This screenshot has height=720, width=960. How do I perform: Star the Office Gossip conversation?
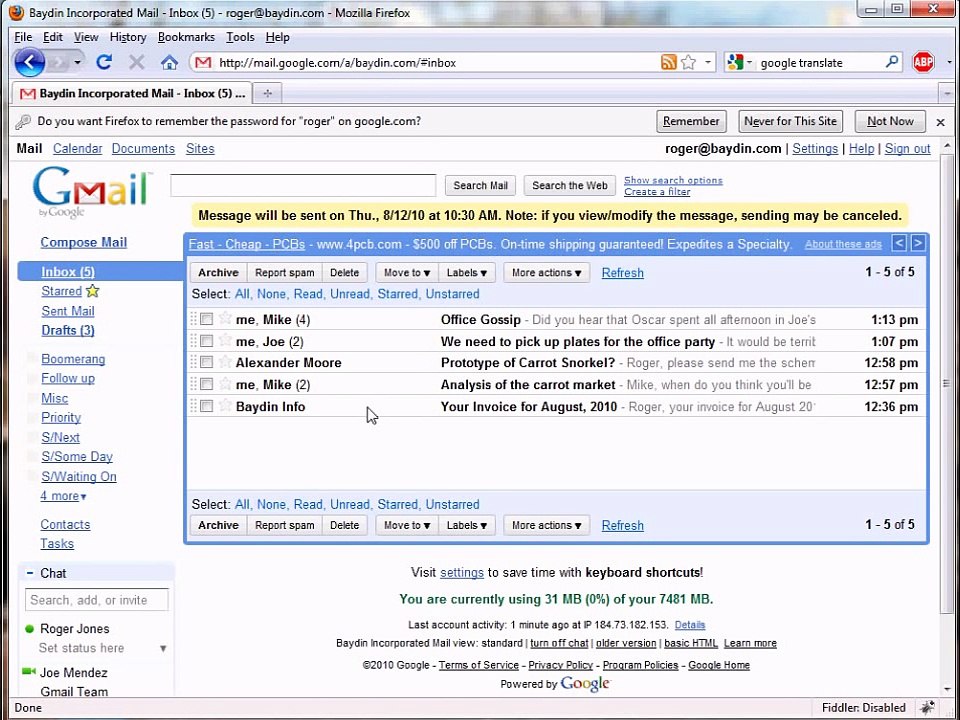[225, 318]
